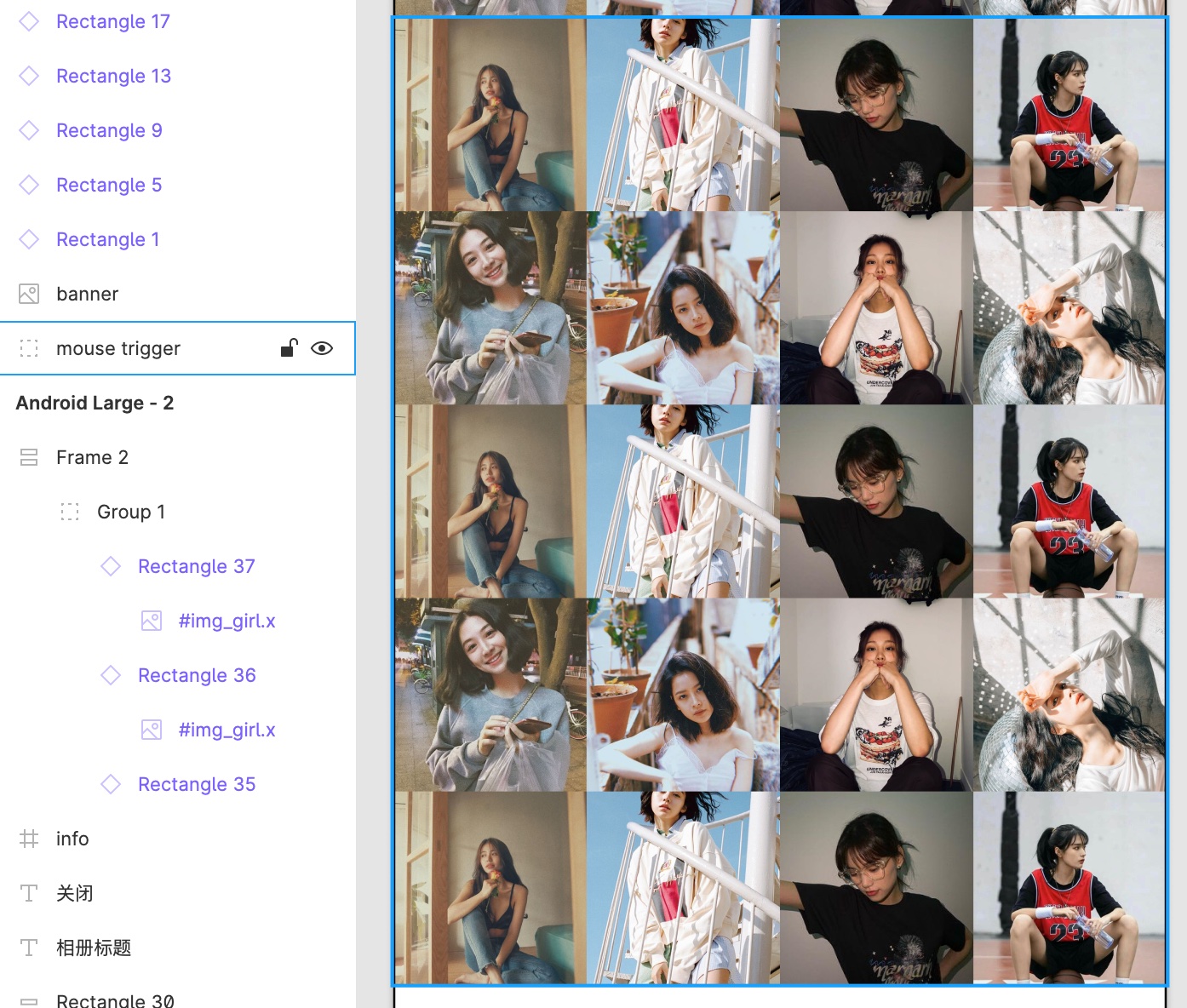Click the image icon of #img_girl.x under Rectangle 36
1187x1008 pixels.
click(x=152, y=730)
